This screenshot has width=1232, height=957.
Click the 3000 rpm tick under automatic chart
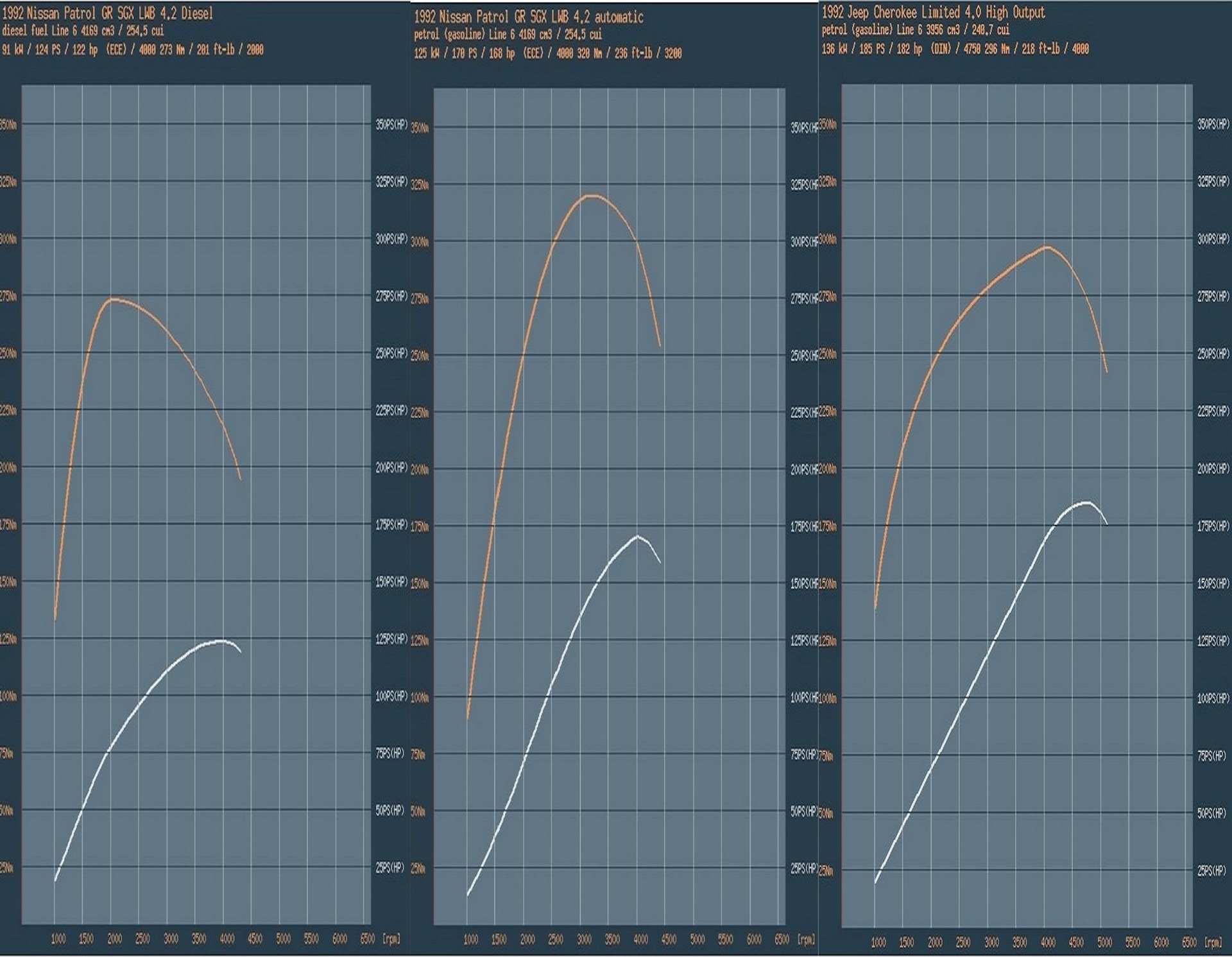pyautogui.click(x=584, y=940)
